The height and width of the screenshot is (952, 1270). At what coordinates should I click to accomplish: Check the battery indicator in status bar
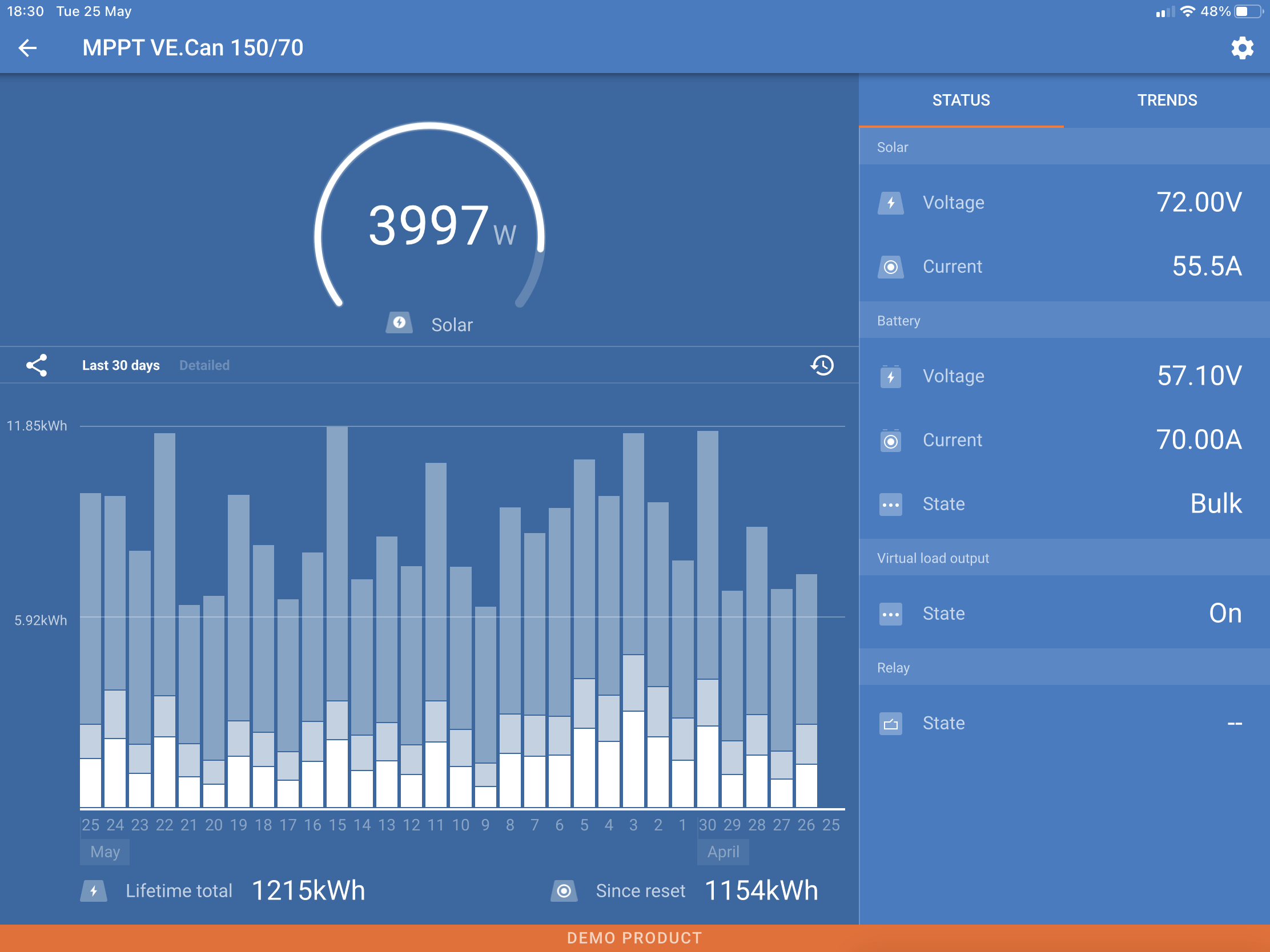tap(1249, 11)
